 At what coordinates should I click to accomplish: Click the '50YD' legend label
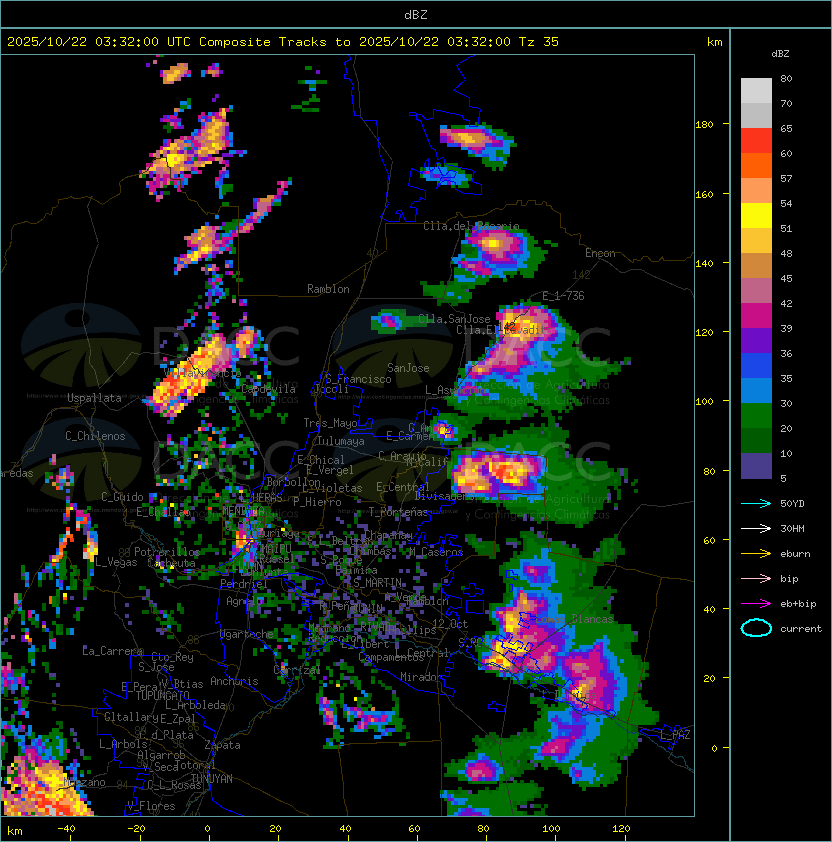tap(792, 504)
